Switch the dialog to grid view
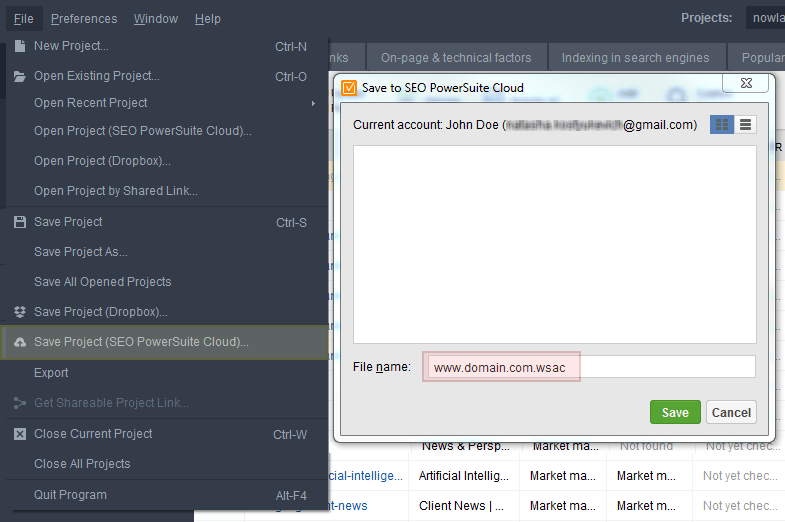 pyautogui.click(x=722, y=125)
